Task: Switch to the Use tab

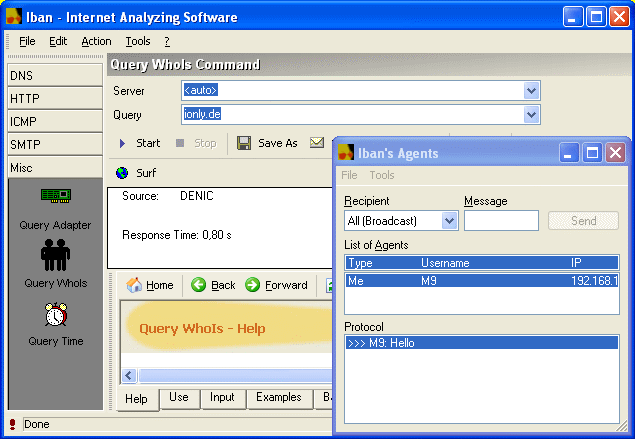Action: tap(179, 397)
